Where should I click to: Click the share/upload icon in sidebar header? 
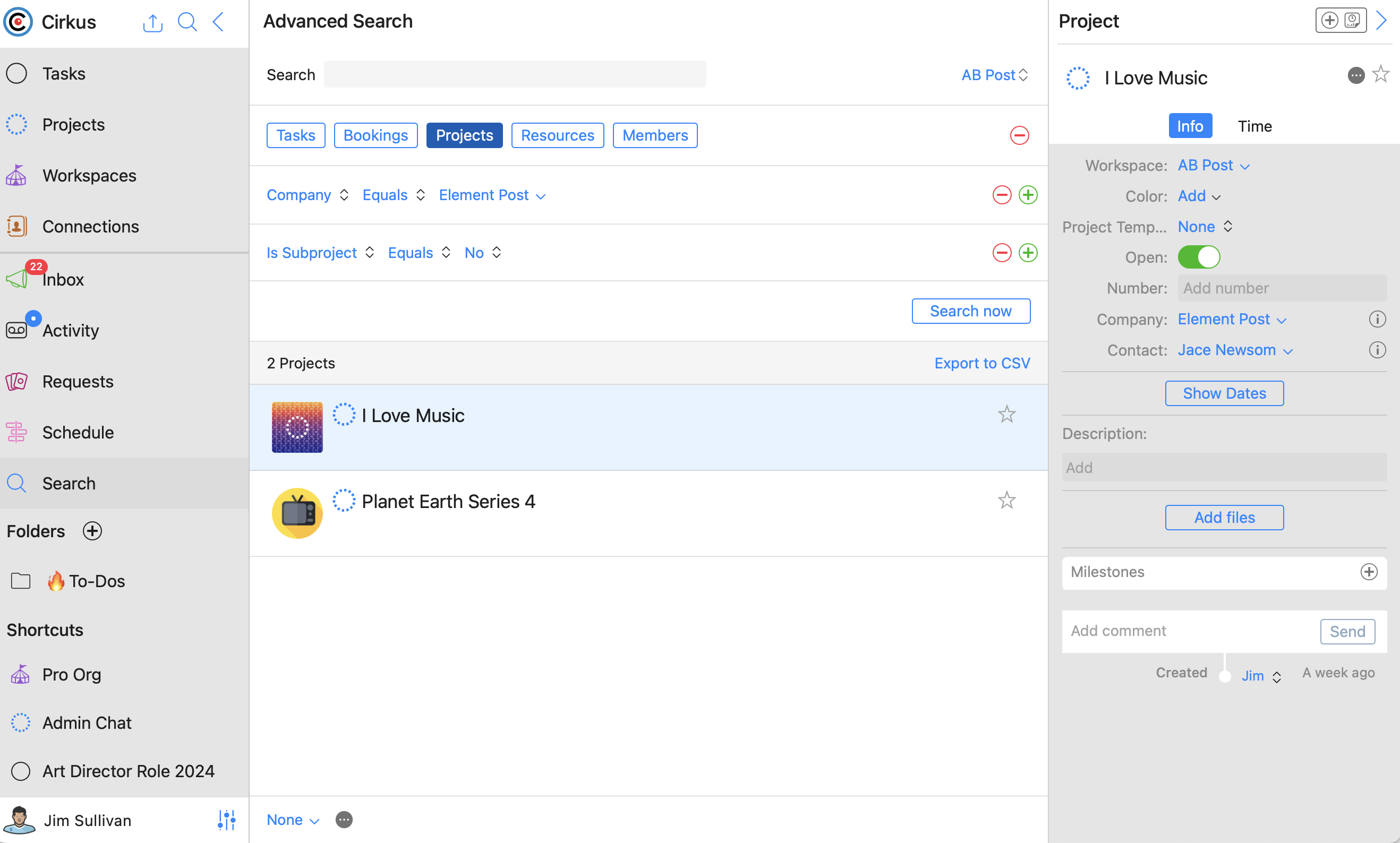pos(152,23)
